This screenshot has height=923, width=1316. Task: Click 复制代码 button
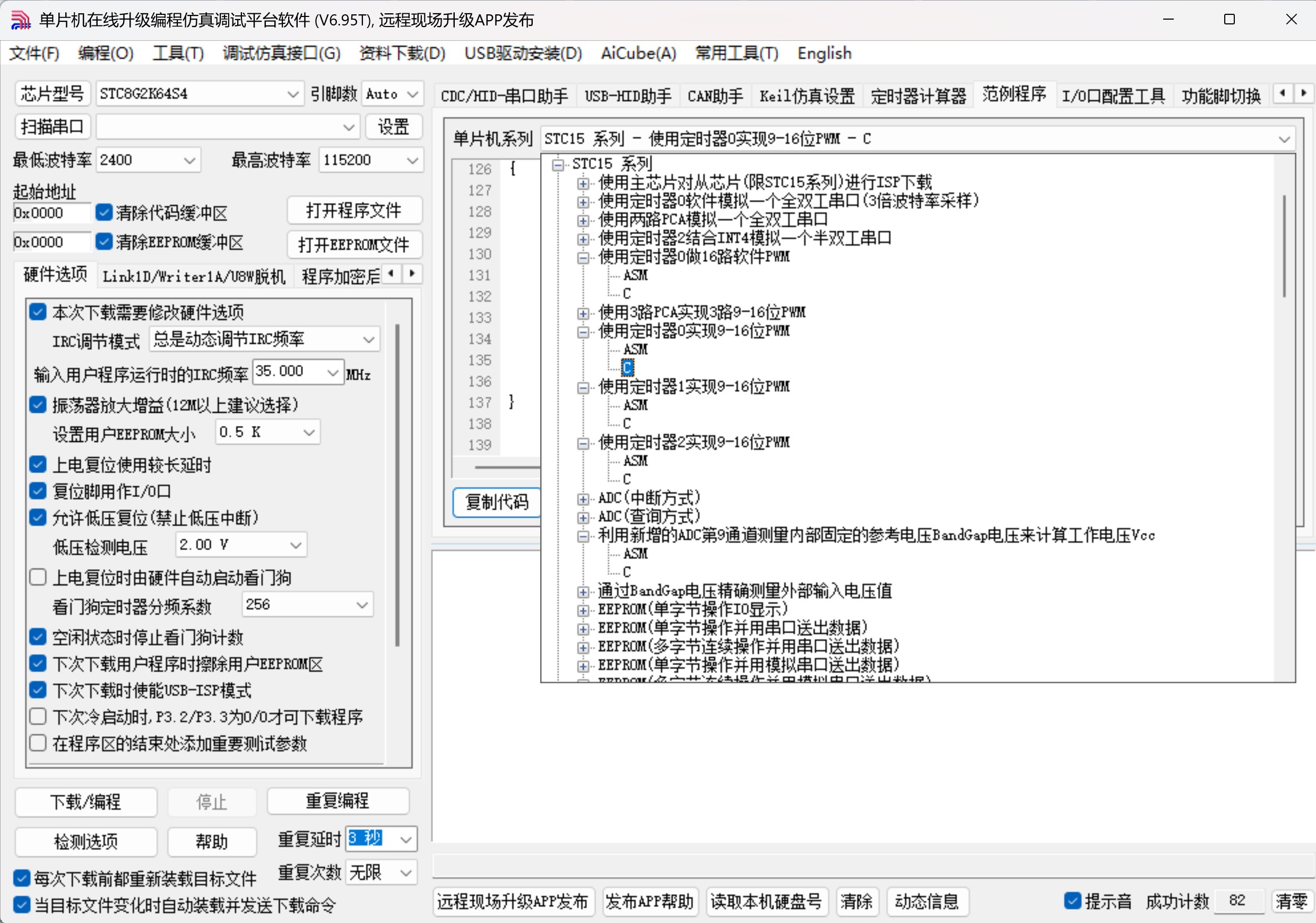[x=496, y=502]
